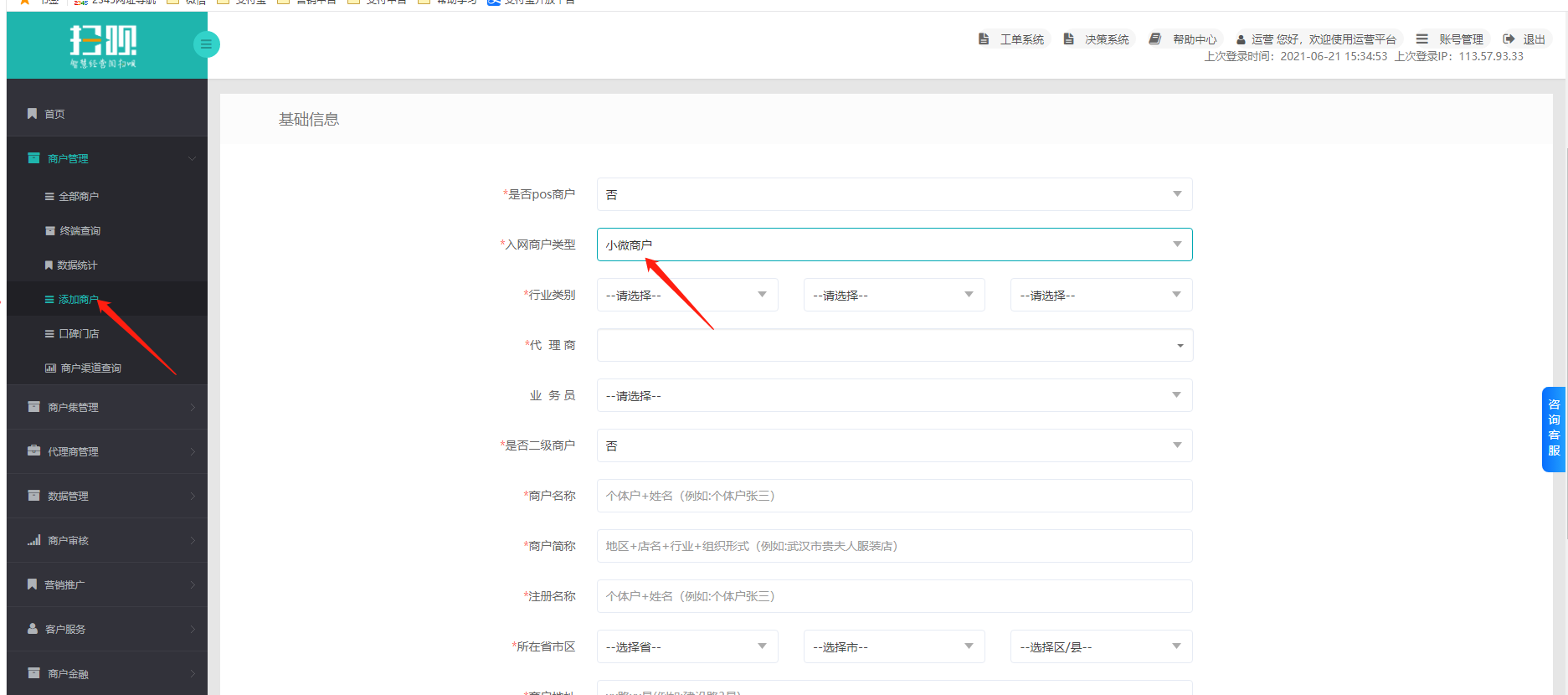Viewport: 1568px width, 695px height.
Task: Click the 商户管理 icon in sidebar
Action: point(33,158)
